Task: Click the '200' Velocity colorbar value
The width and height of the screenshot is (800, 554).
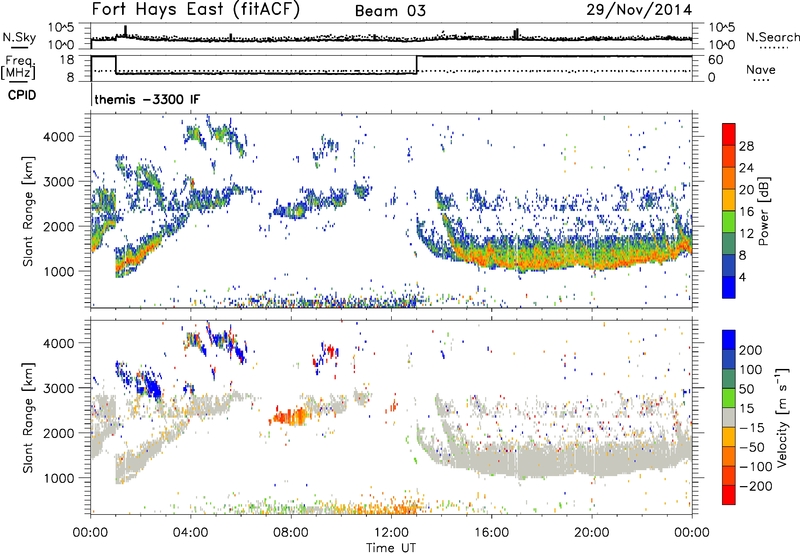Action: point(751,350)
